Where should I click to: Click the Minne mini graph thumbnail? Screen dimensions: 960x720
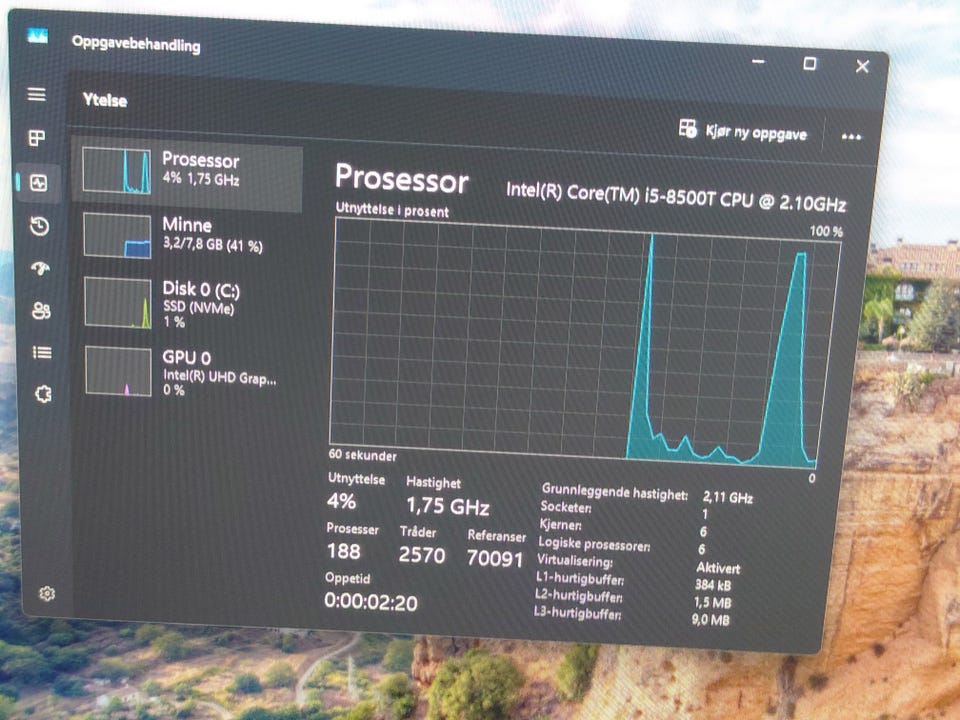click(x=118, y=235)
